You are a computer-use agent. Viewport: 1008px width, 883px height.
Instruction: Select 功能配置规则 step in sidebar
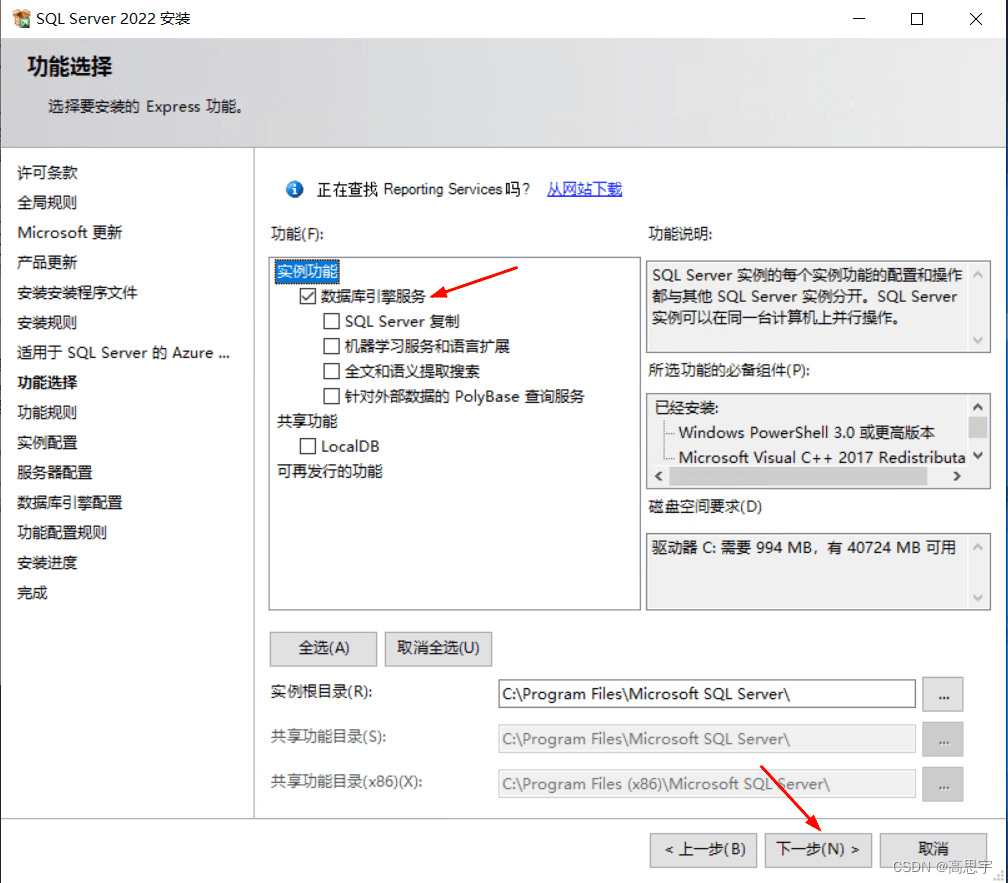click(x=62, y=533)
